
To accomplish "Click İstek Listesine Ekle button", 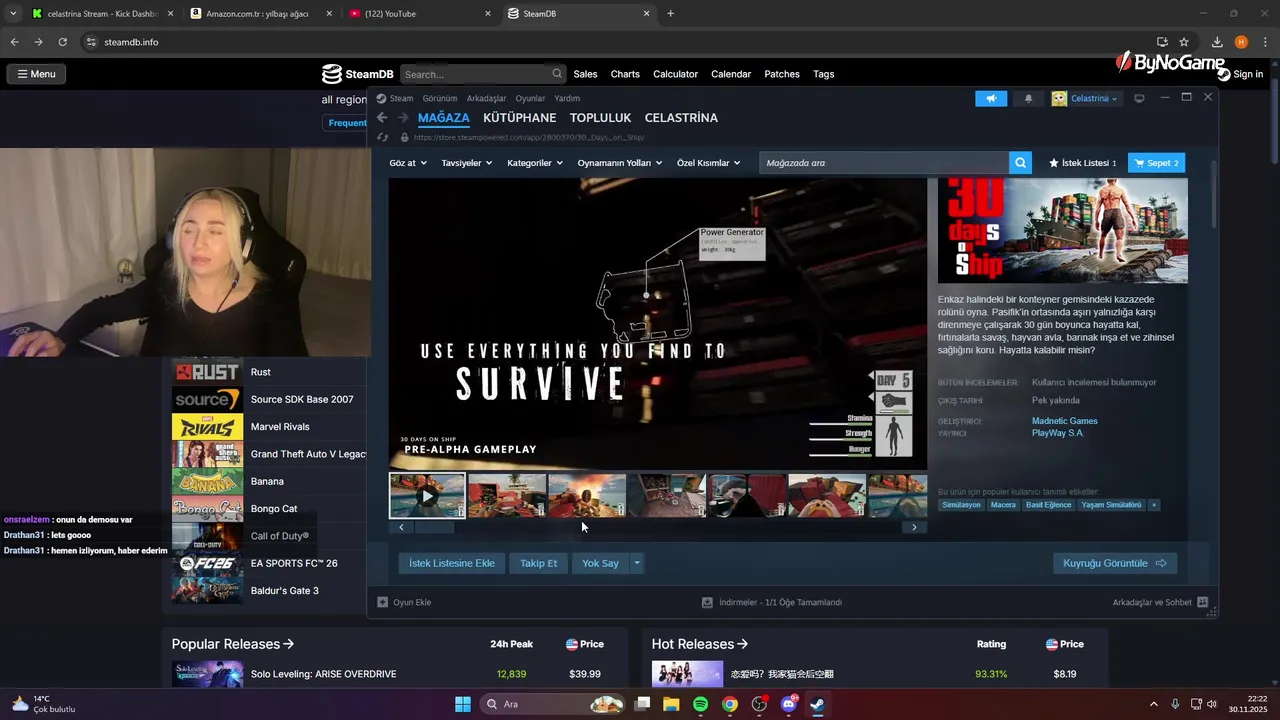I will 452,563.
